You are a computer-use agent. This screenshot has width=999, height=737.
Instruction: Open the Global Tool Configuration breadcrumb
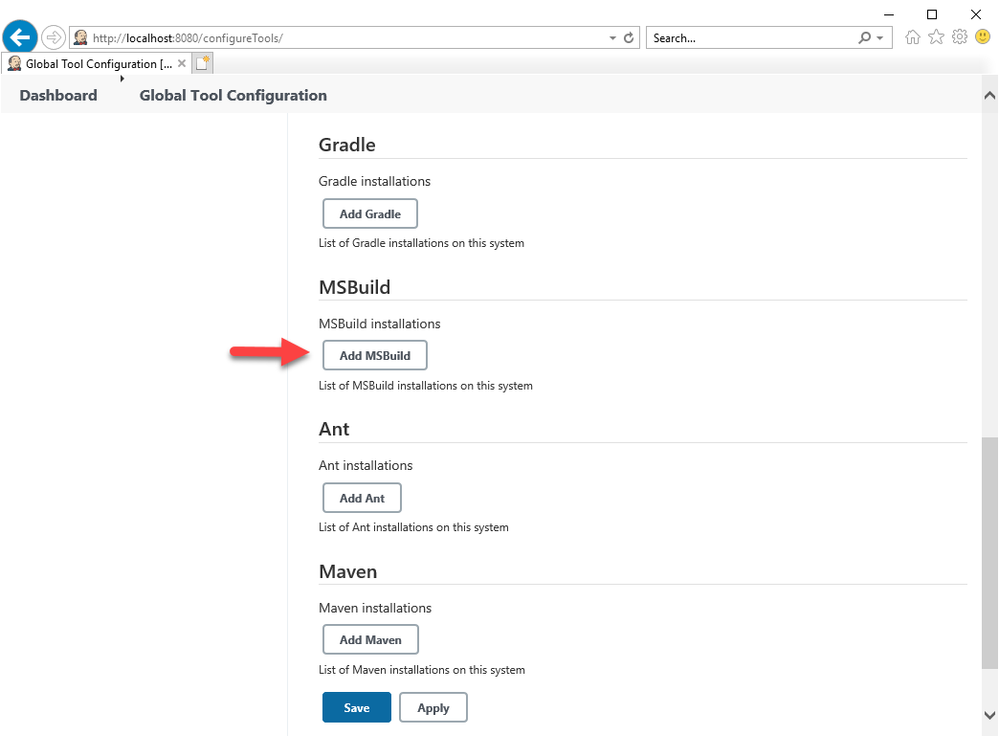pyautogui.click(x=233, y=96)
